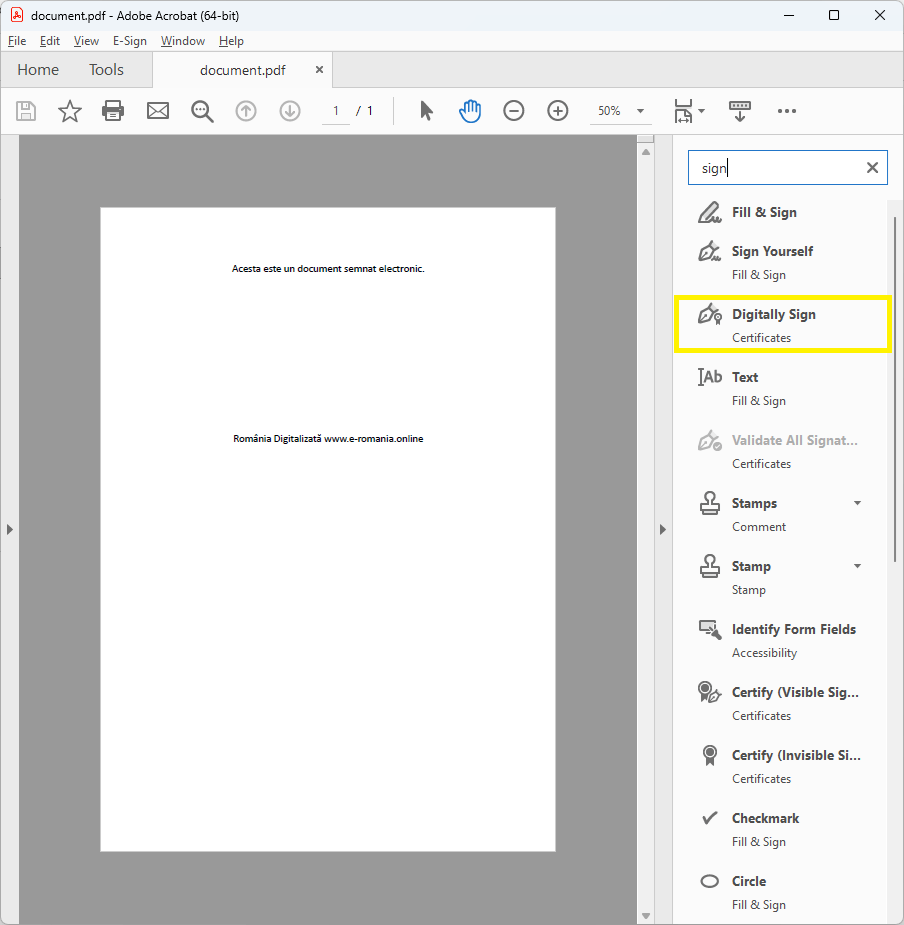Open the find text magnifier tool

(202, 111)
